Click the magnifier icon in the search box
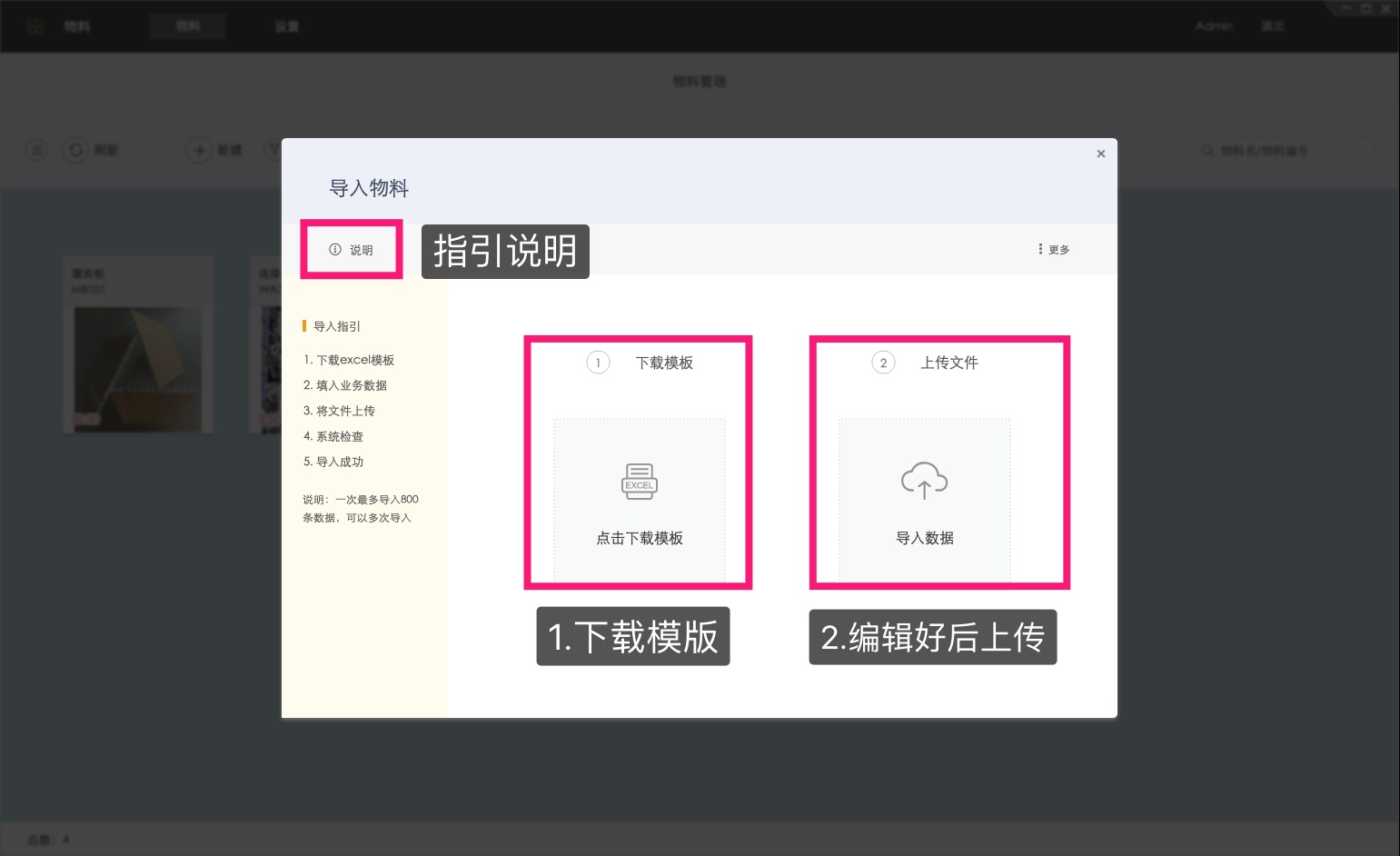The height and width of the screenshot is (856, 1400). coord(1207,151)
